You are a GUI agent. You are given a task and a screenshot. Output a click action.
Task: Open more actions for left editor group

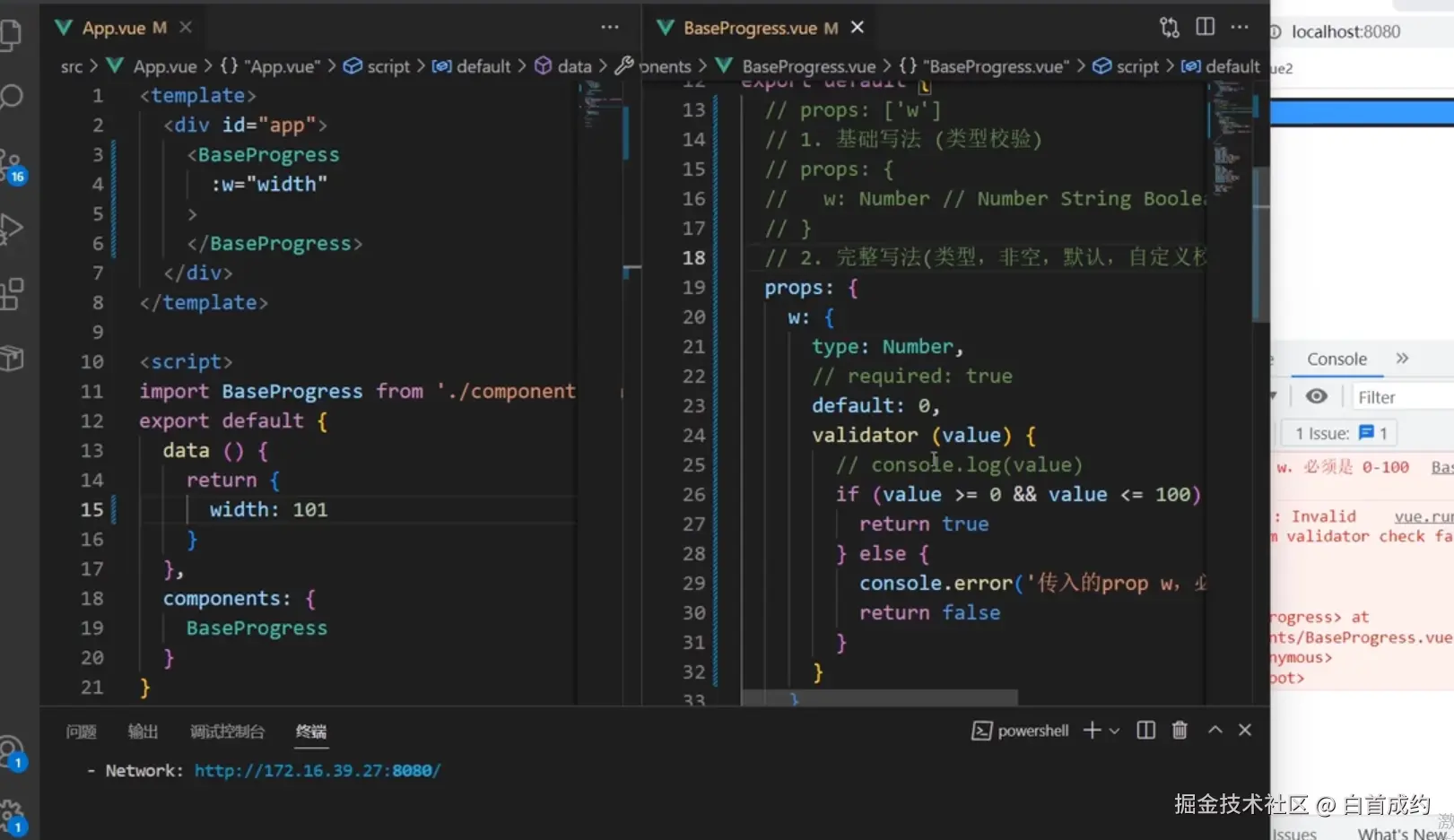(610, 28)
